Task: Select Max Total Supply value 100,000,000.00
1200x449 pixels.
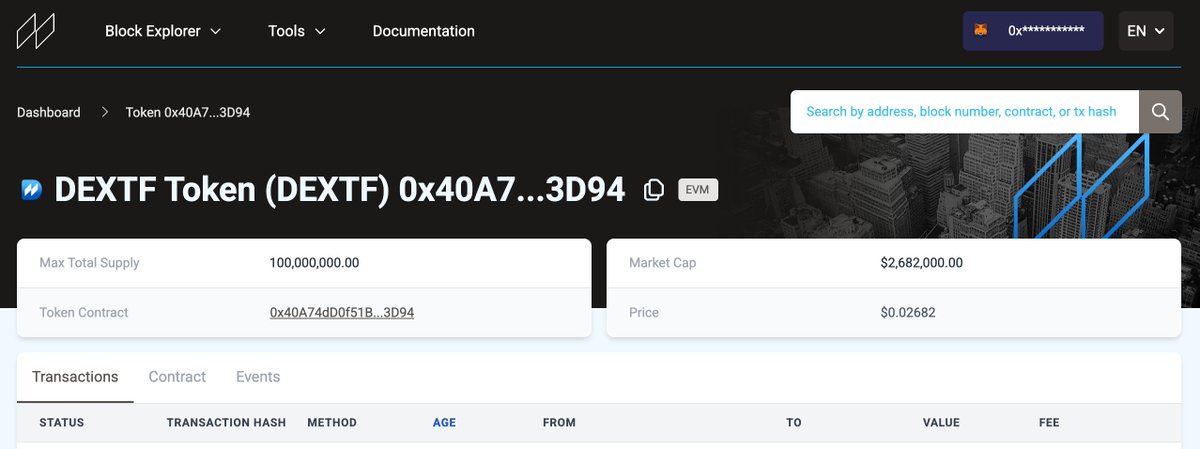Action: coord(314,263)
